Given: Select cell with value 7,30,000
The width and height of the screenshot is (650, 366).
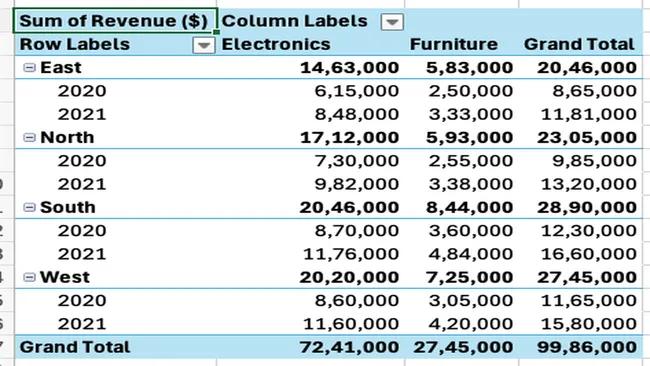Looking at the screenshot, I should tap(357, 160).
